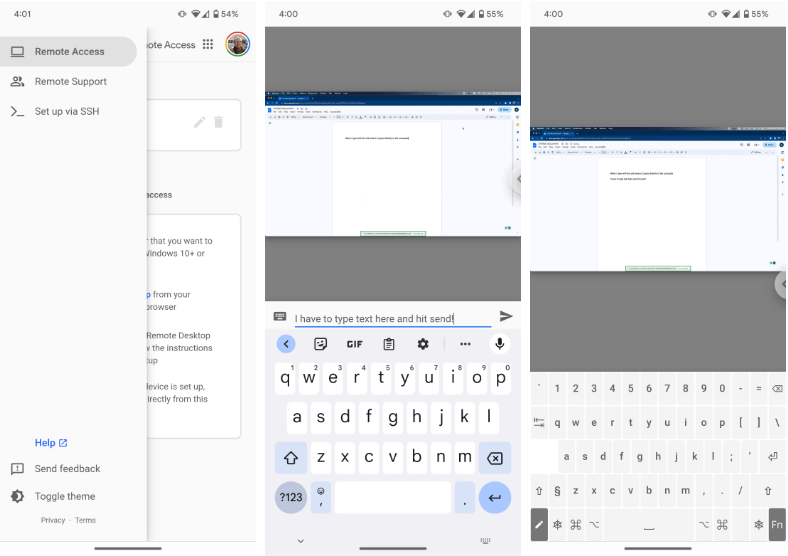Switch to symbols with the ?123 key
Image resolution: width=788 pixels, height=556 pixels.
(x=291, y=498)
